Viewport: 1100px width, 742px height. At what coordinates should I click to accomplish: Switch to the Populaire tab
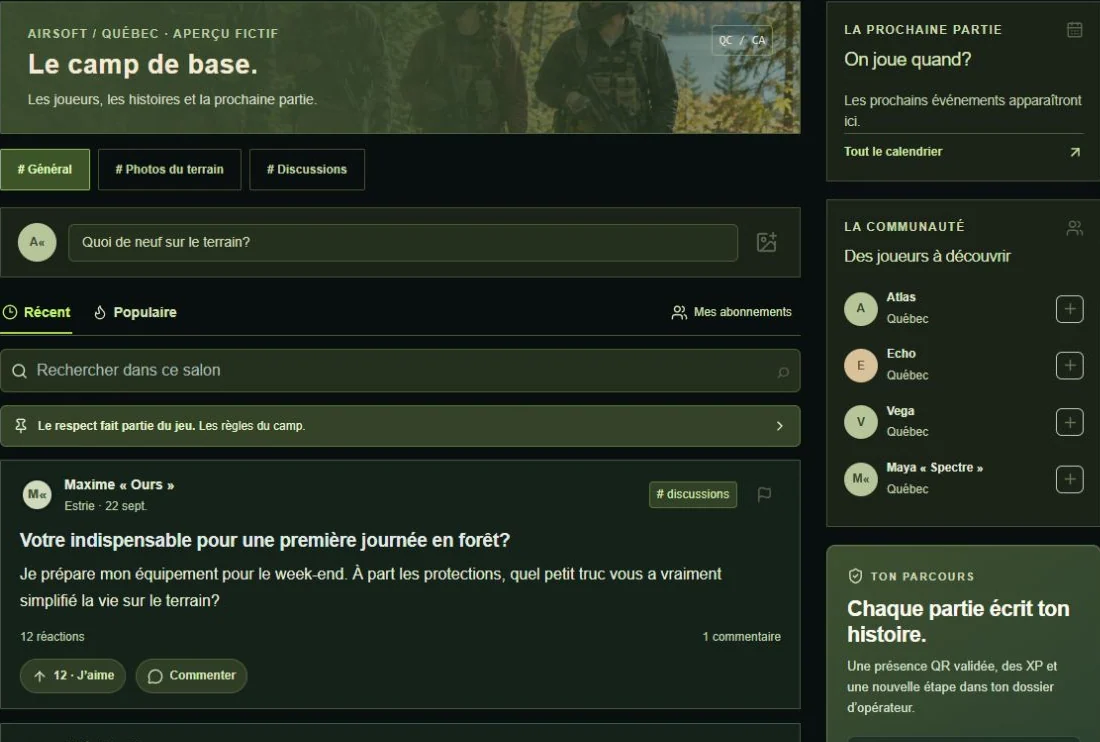click(x=135, y=312)
